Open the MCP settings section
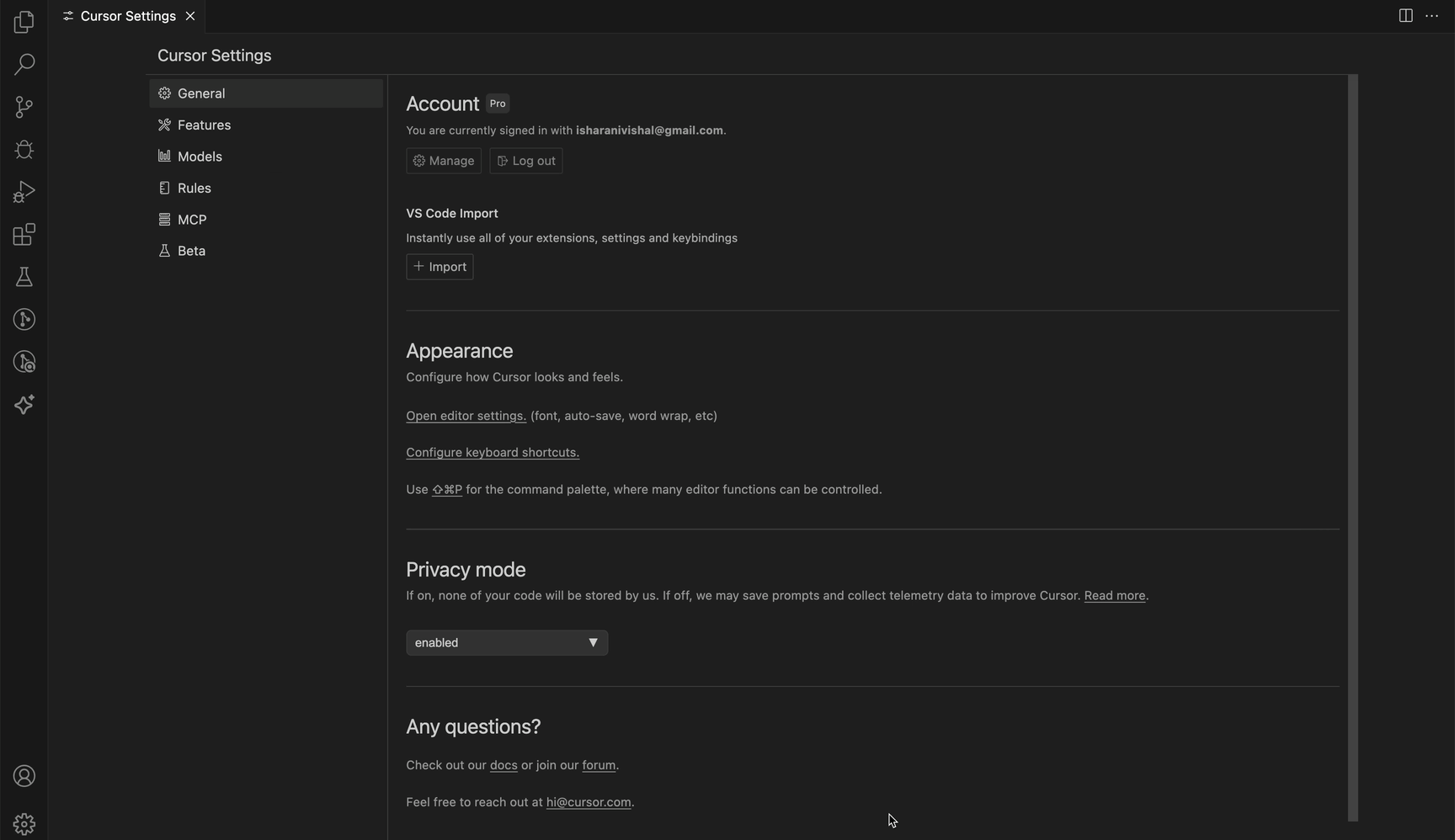The image size is (1455, 840). pyautogui.click(x=266, y=220)
